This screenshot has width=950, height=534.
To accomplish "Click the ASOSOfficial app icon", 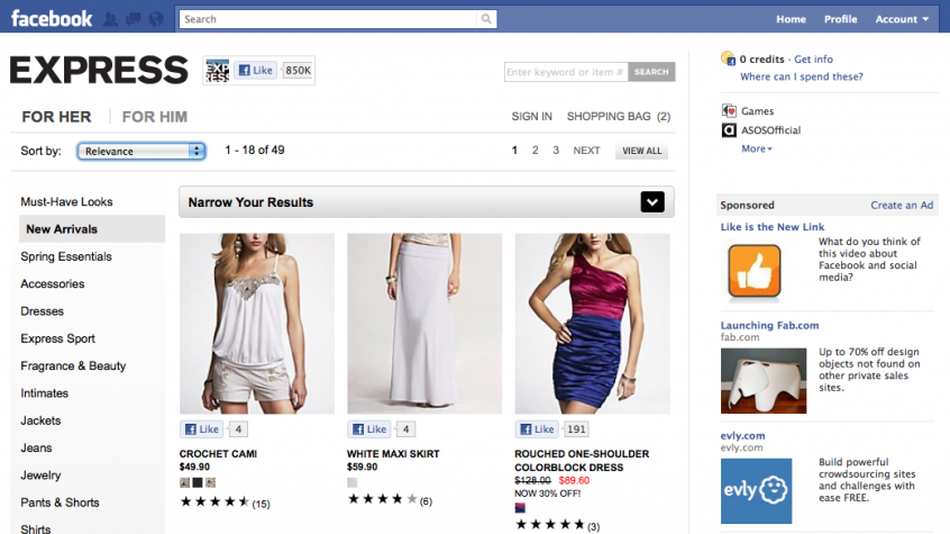I will pyautogui.click(x=729, y=130).
